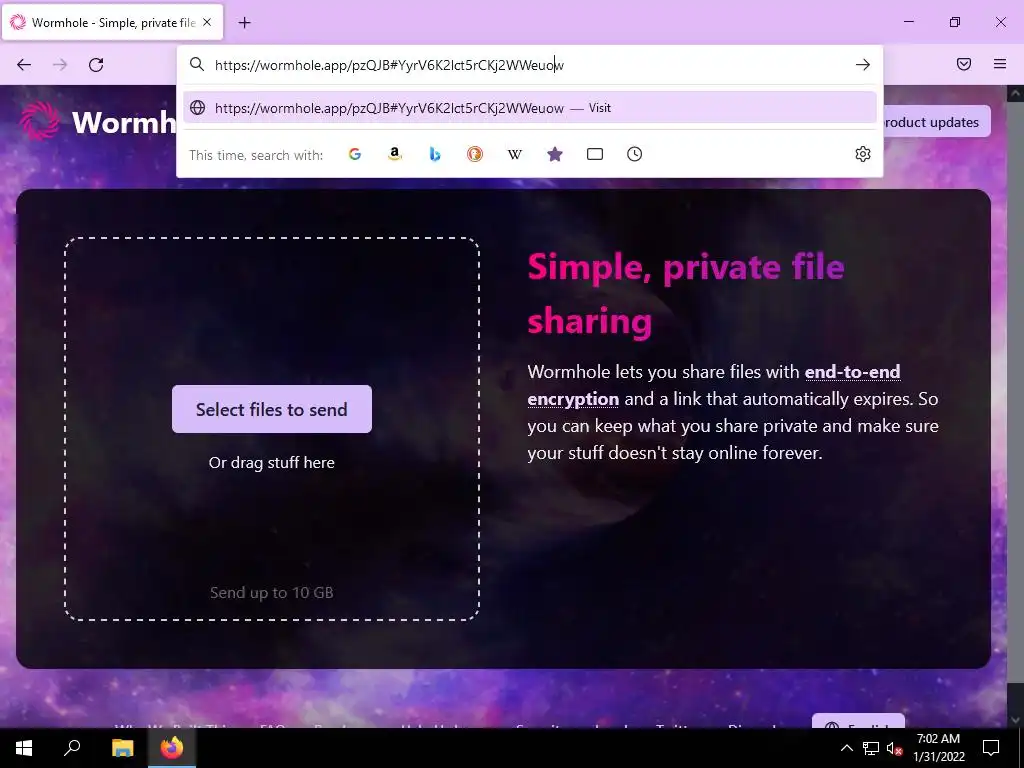Image resolution: width=1024 pixels, height=768 pixels.
Task: Search this time with Amazon
Action: 394,154
